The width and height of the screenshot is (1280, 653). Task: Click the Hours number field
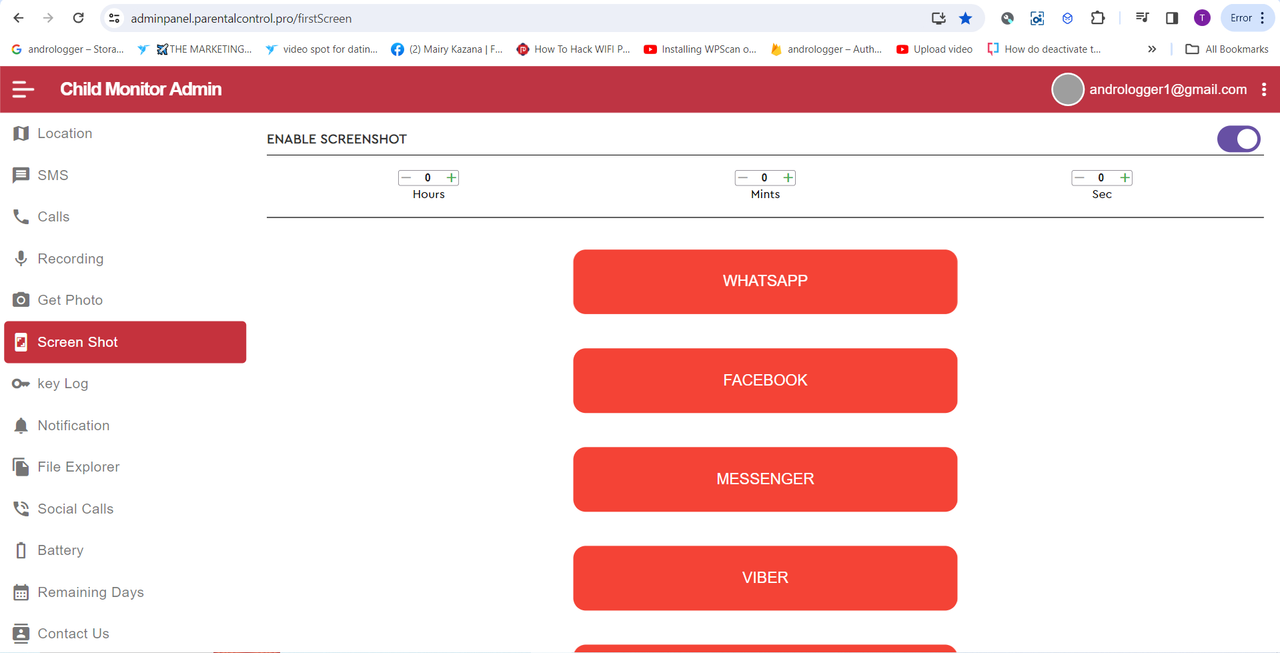click(x=428, y=178)
